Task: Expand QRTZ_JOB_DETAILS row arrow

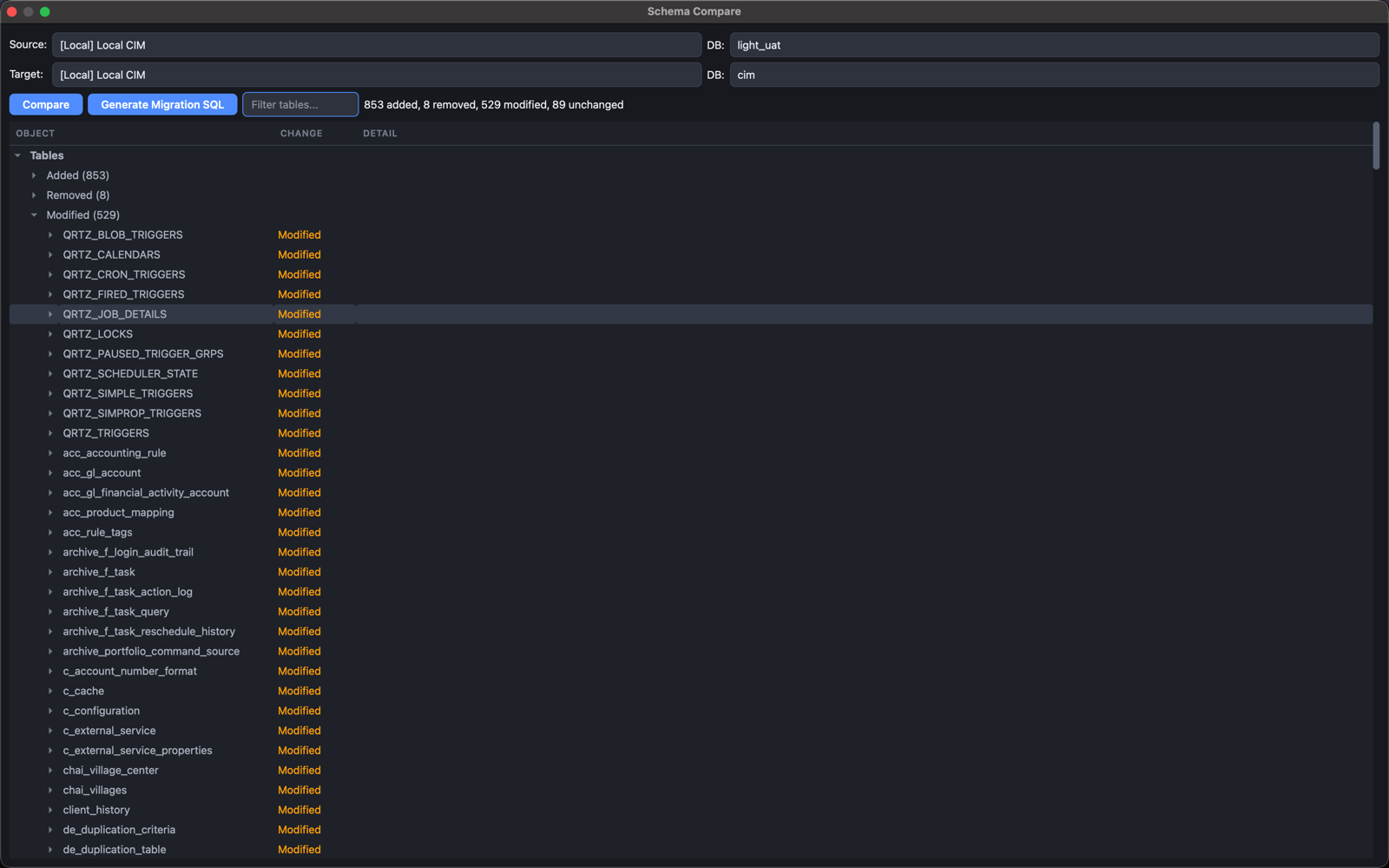Action: (x=50, y=314)
